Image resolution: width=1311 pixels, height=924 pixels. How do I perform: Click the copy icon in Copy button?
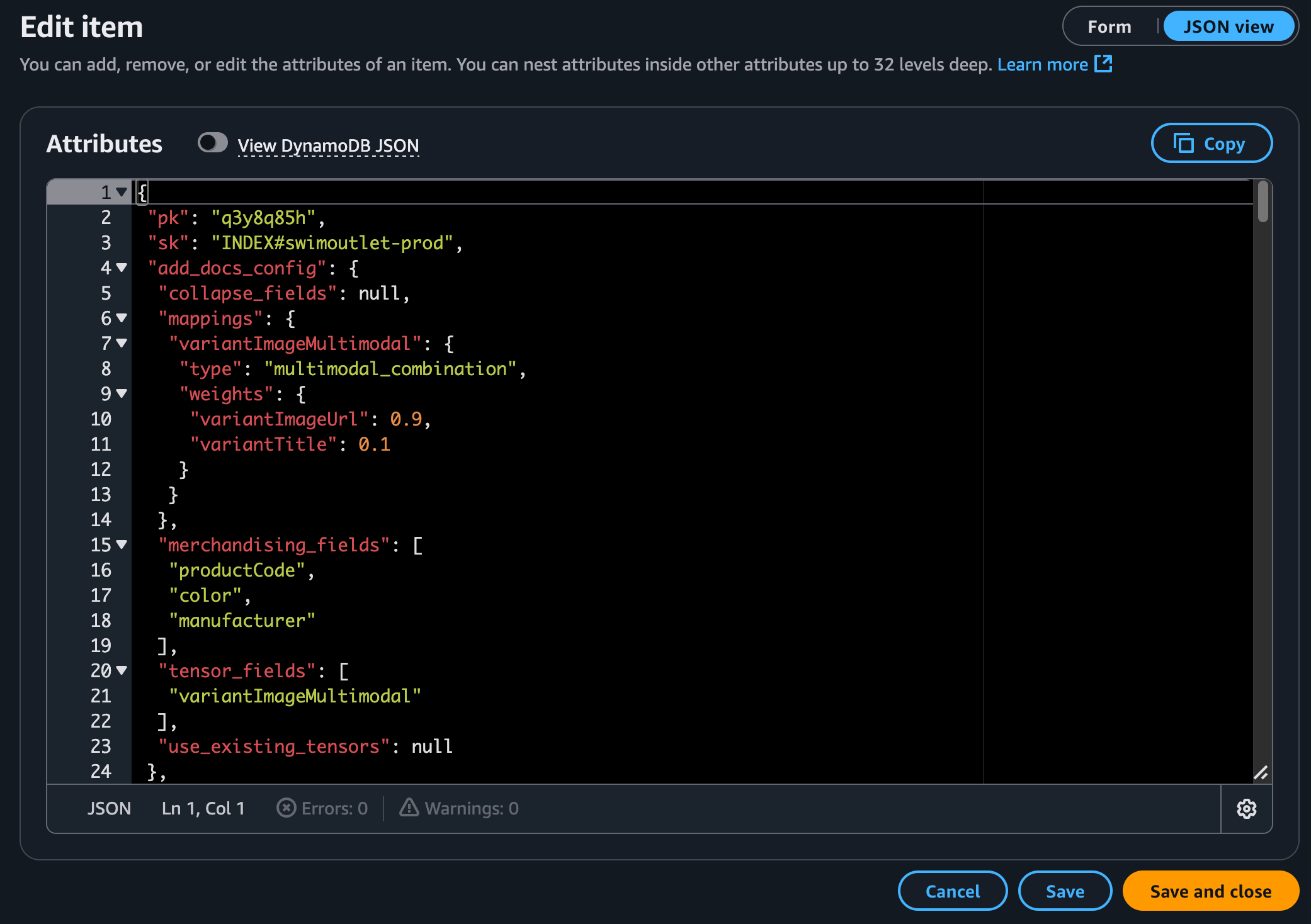[x=1183, y=144]
